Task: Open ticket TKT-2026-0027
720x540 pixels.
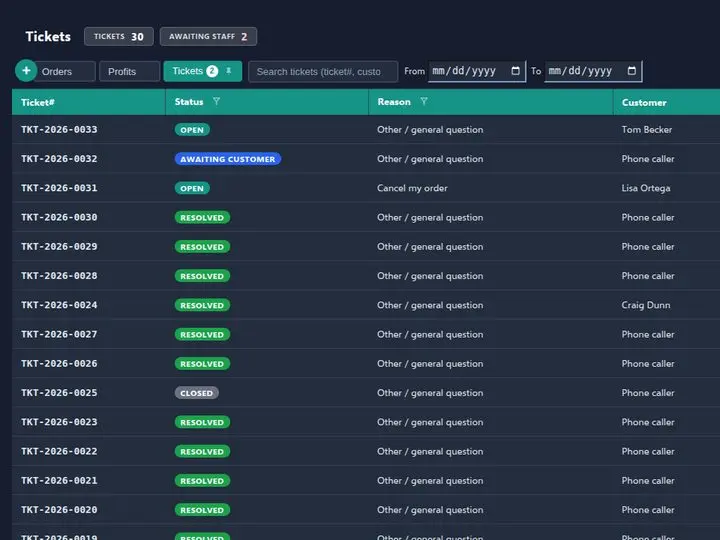Action: tap(59, 334)
